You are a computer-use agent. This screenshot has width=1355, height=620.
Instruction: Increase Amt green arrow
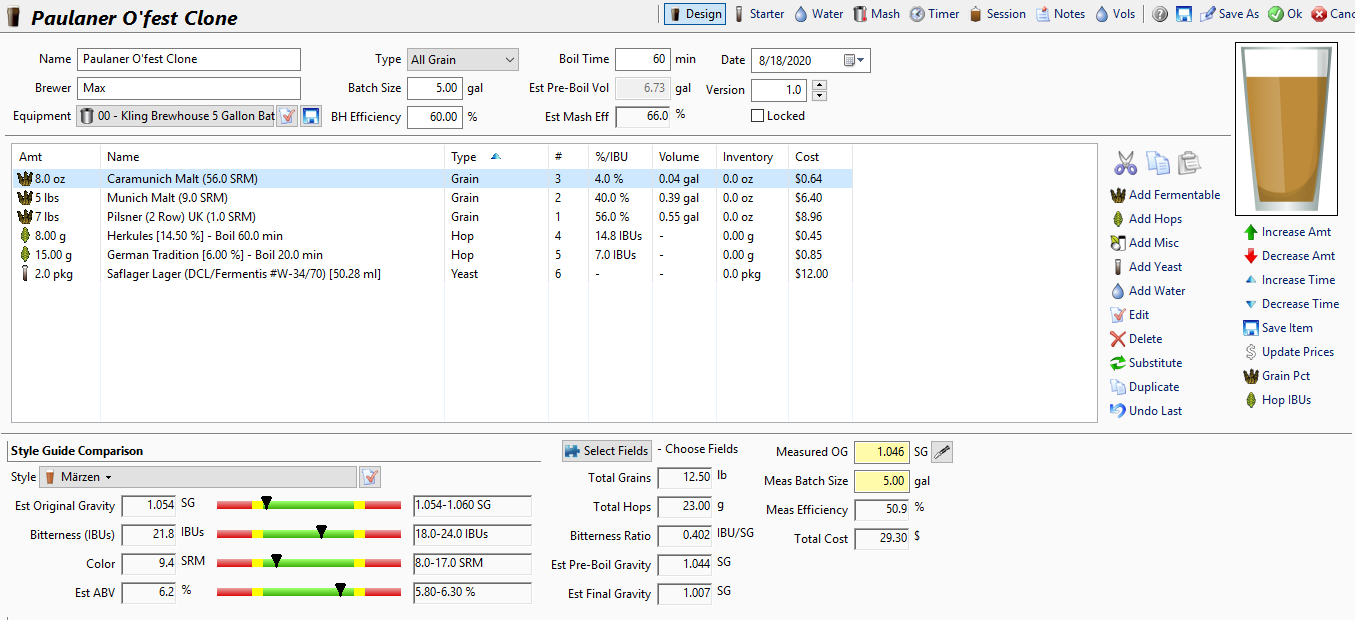coord(1250,232)
